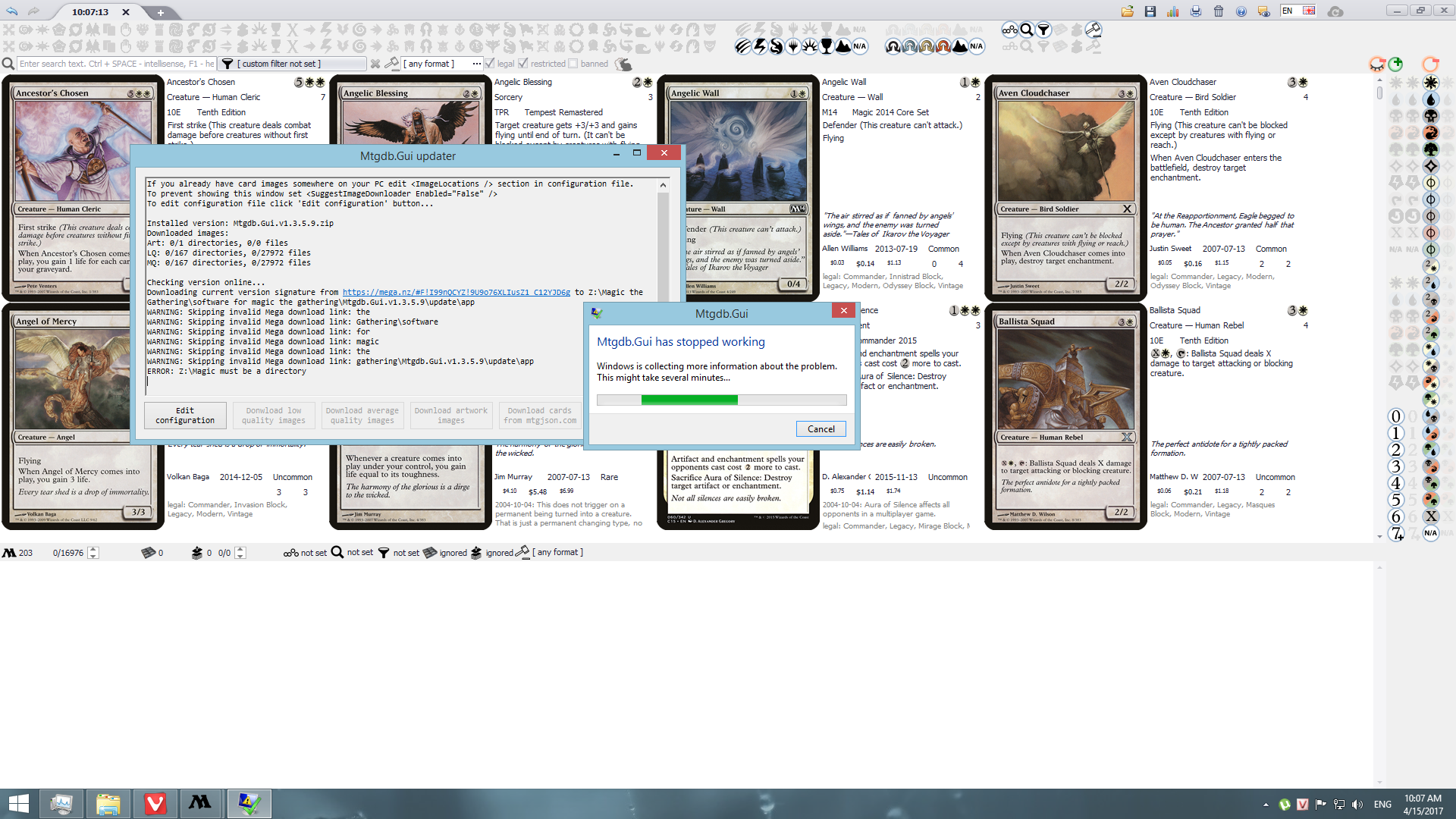
Task: Toggle the legal checkbox
Action: 490,64
